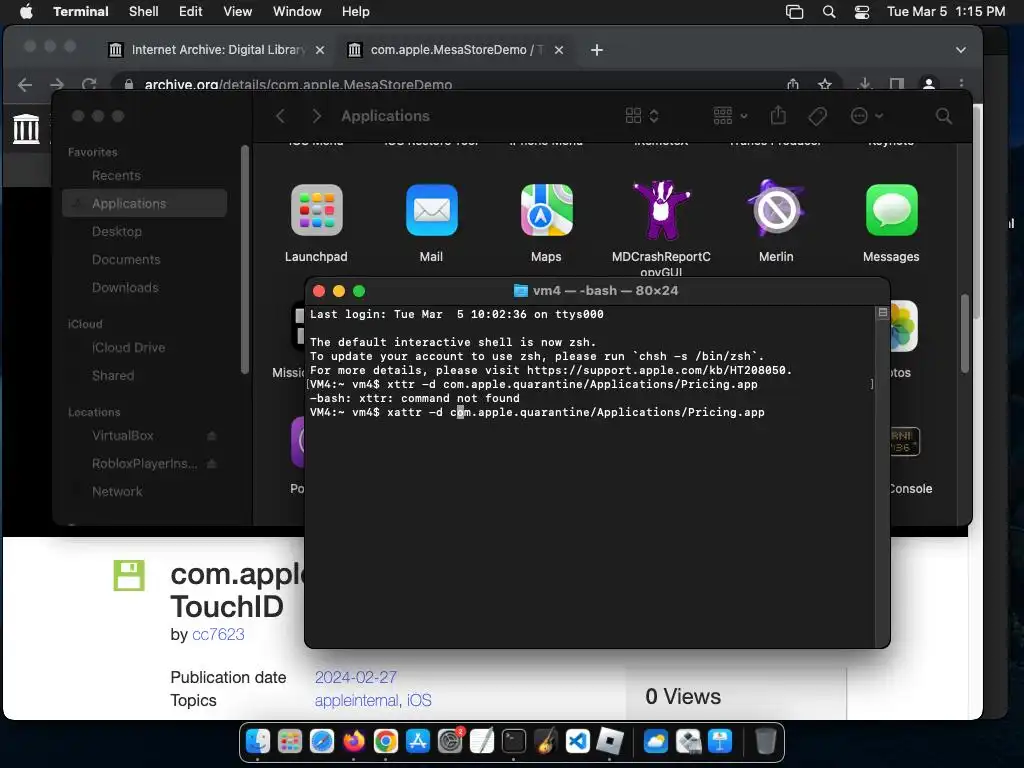Open the Terminal app menu
This screenshot has width=1024, height=768.
tap(80, 12)
